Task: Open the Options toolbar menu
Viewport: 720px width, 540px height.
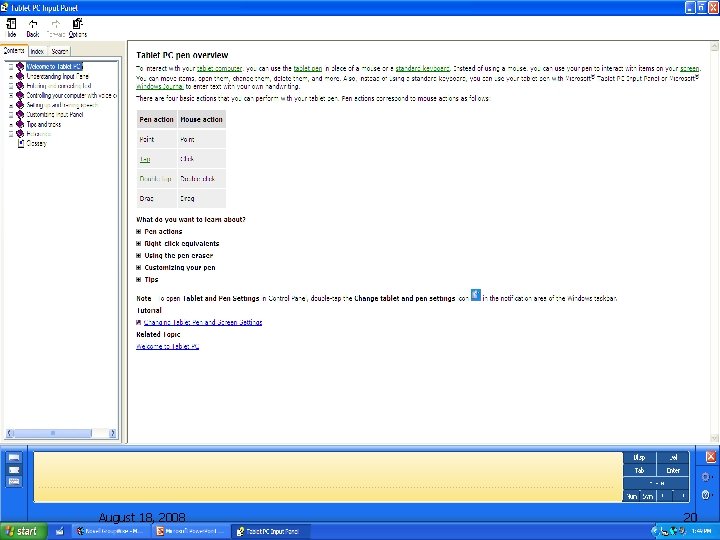Action: point(78,28)
